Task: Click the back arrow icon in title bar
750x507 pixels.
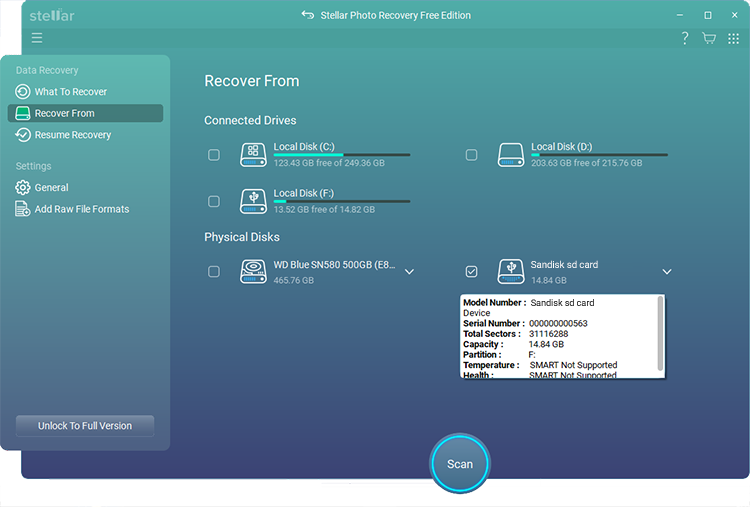Action: (308, 15)
